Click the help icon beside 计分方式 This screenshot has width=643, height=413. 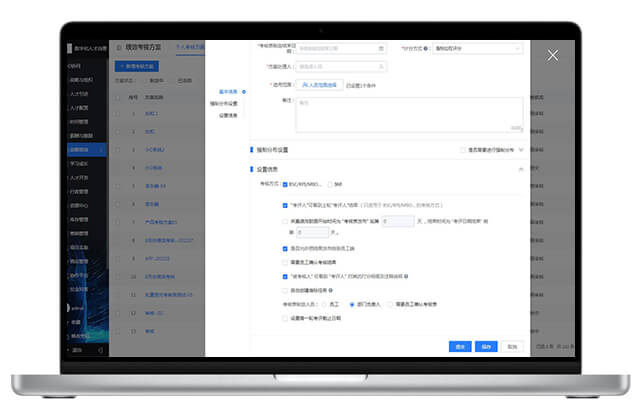pos(427,48)
